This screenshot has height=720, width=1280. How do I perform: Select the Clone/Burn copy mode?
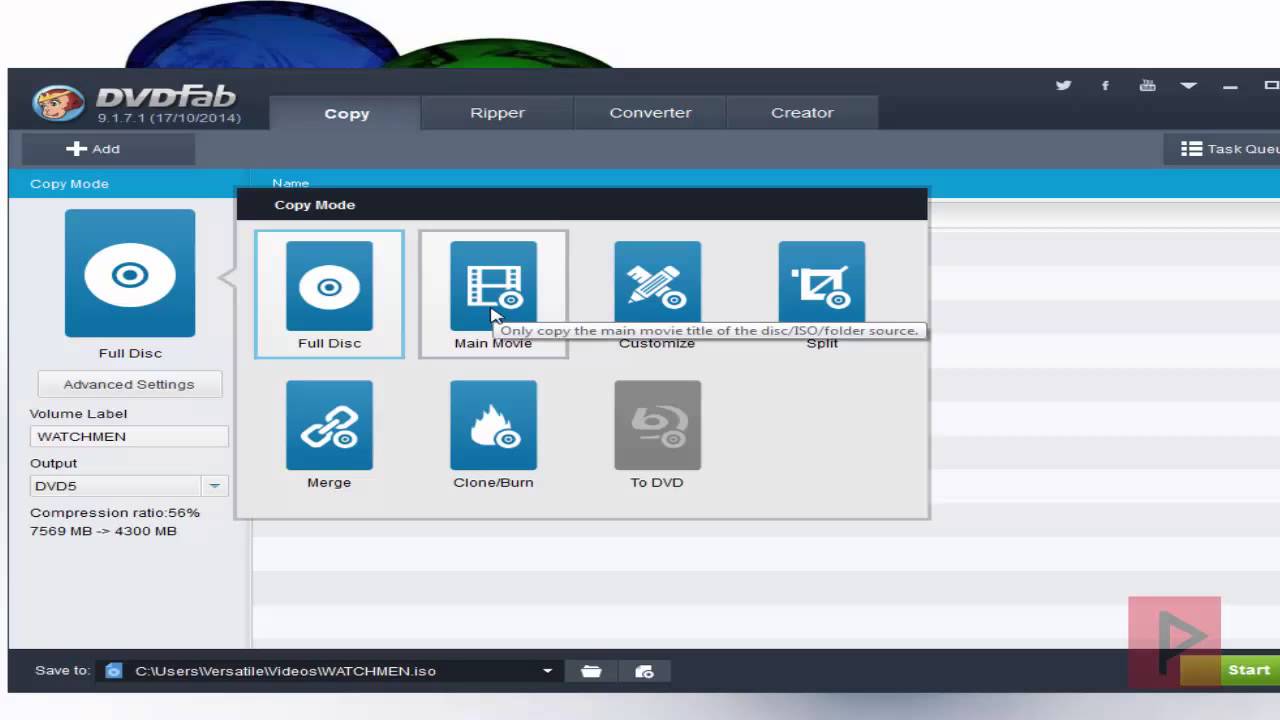[x=493, y=425]
